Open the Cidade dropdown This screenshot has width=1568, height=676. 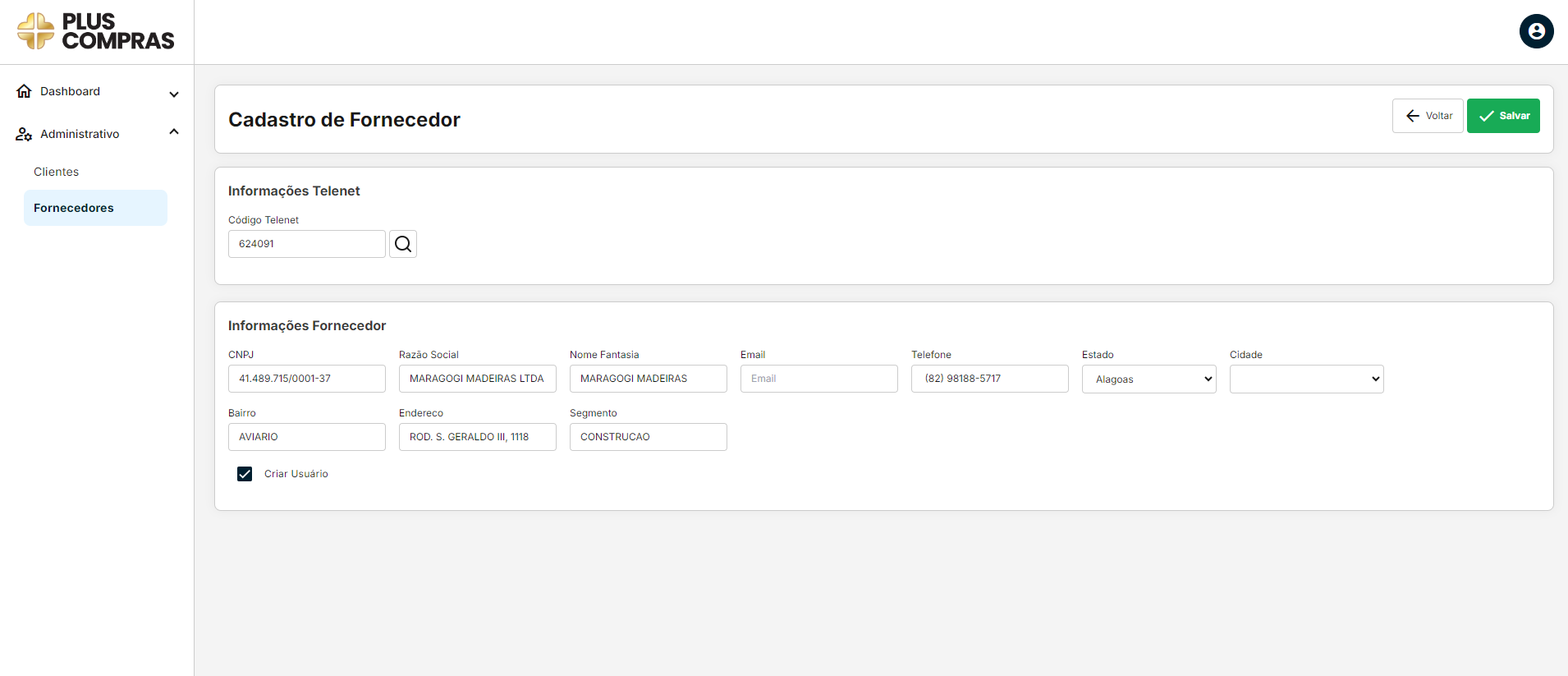click(x=1306, y=379)
